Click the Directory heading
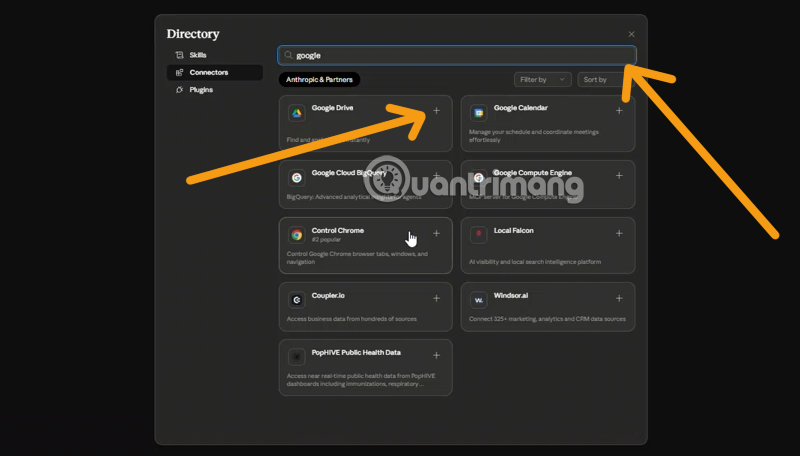 coord(193,34)
